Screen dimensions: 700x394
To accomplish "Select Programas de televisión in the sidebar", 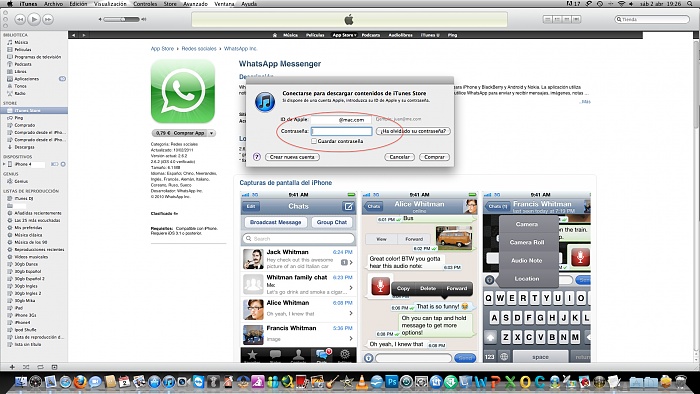I will (x=38, y=57).
